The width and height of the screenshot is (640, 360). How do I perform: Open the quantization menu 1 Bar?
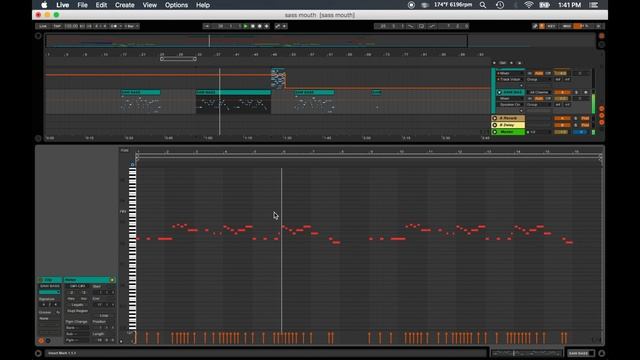point(130,26)
